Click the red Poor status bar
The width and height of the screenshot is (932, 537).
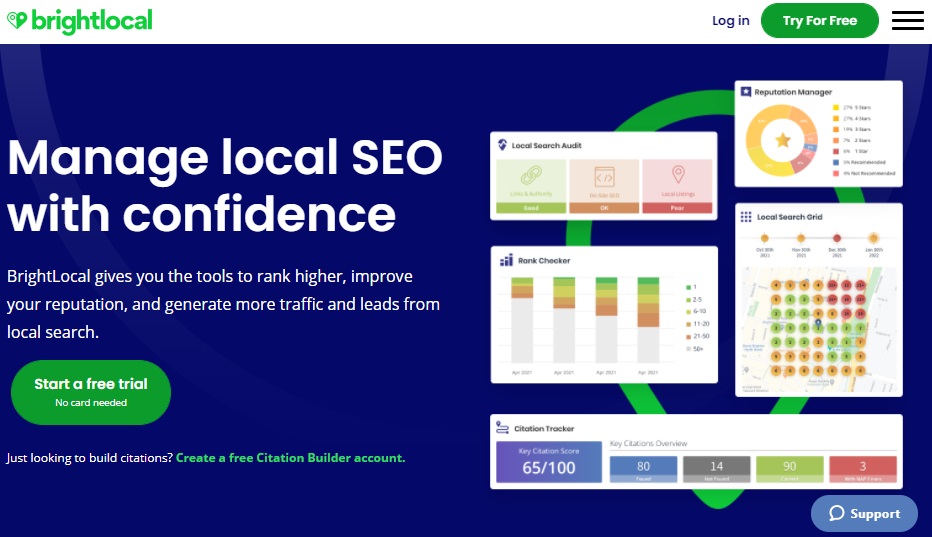click(678, 208)
